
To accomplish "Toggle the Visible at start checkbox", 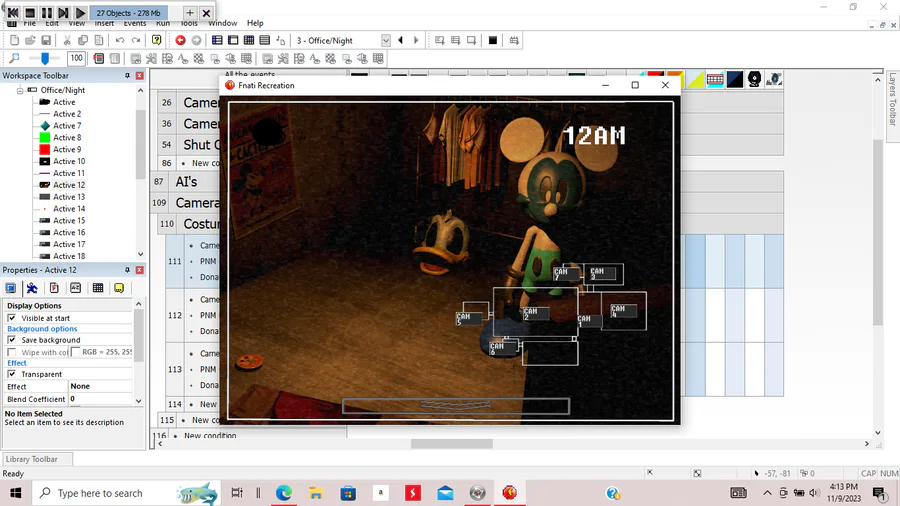I will click(x=11, y=318).
